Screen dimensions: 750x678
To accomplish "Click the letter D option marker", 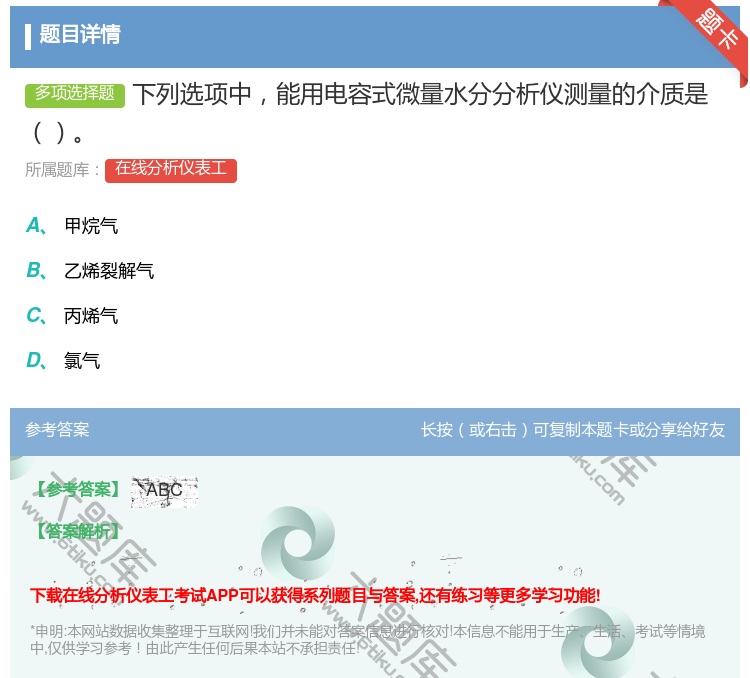I will tap(36, 360).
